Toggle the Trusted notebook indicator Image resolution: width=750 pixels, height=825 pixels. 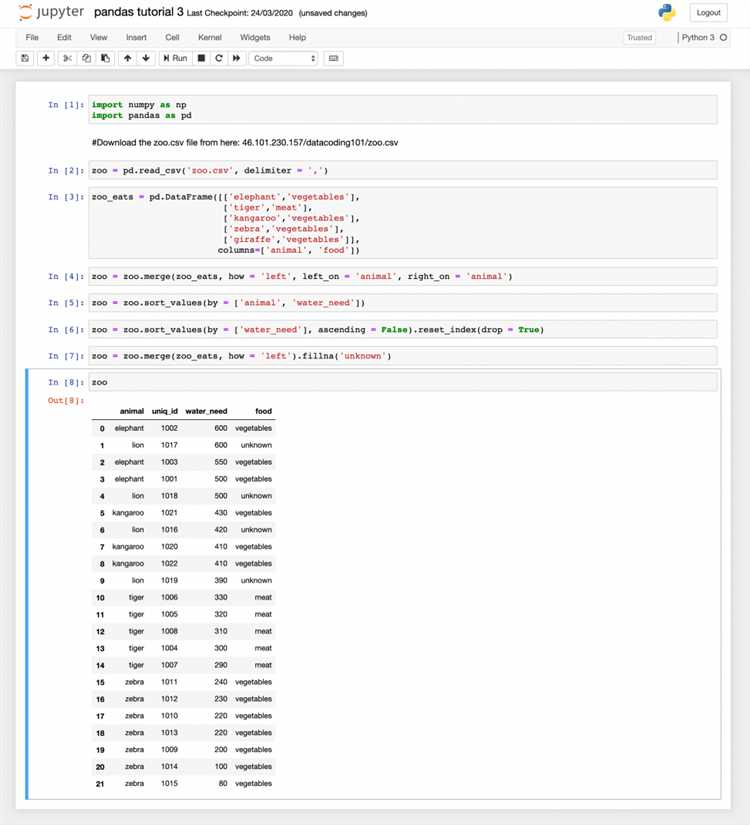[x=639, y=38]
